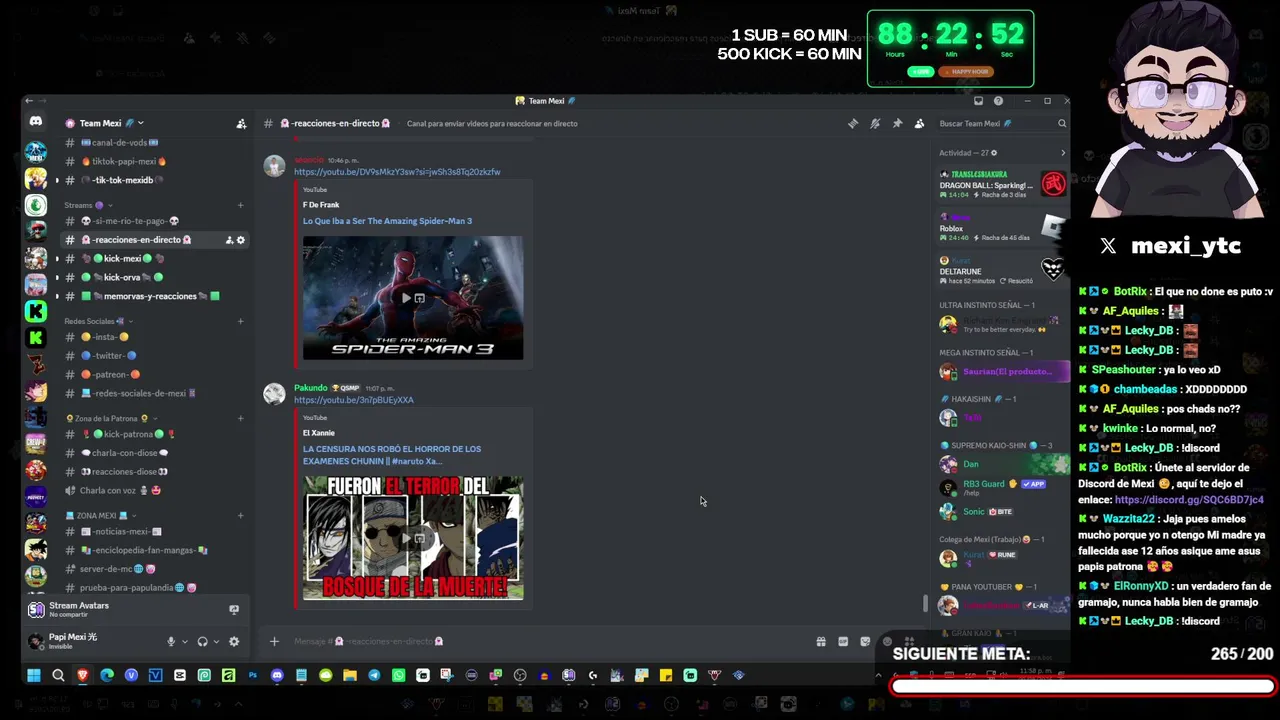
Task: Open headphone output options arrow
Action: tap(215, 642)
